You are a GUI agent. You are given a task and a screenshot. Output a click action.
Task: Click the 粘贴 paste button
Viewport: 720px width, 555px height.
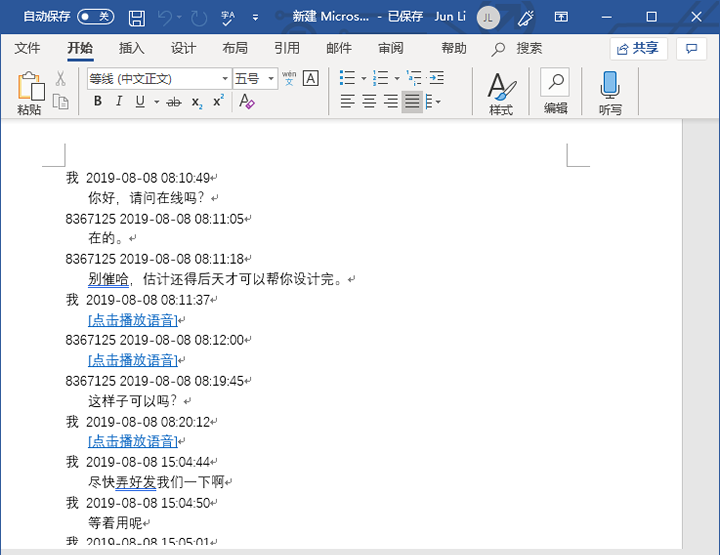point(30,93)
